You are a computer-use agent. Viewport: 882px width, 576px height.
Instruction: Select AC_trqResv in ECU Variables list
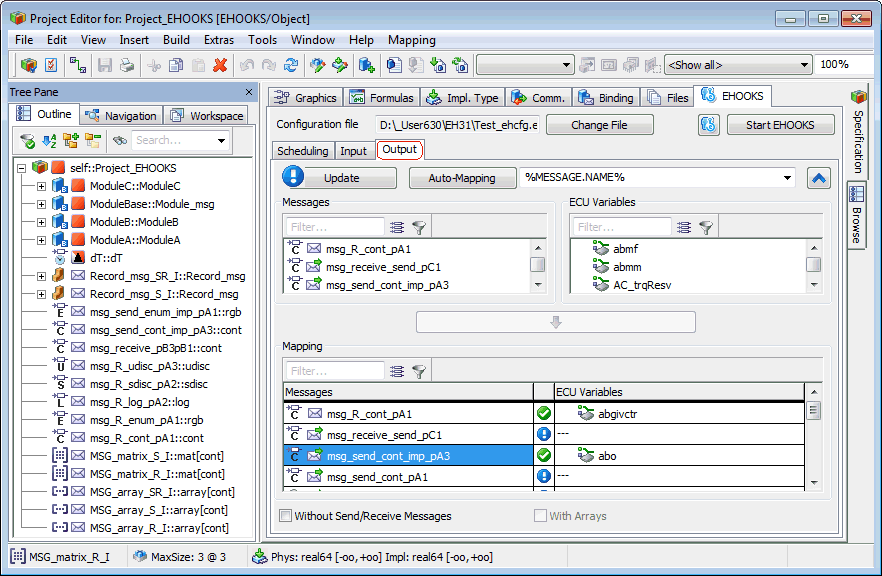click(642, 285)
